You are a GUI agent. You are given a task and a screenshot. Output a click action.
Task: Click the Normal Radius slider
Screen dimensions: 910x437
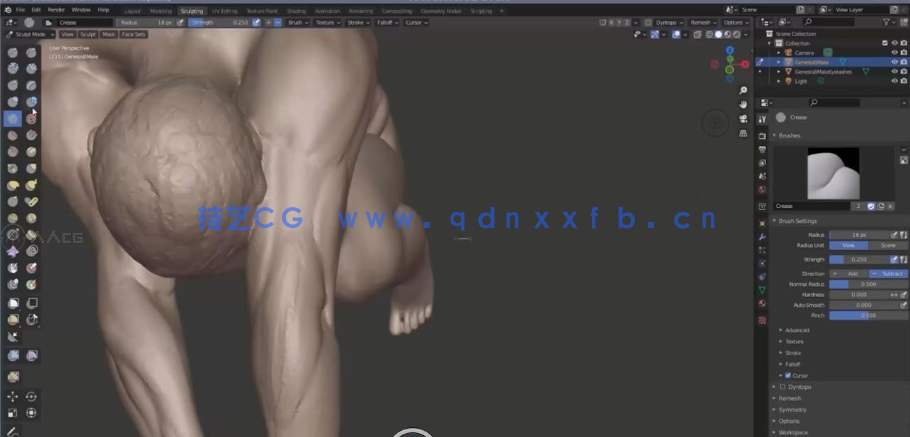868,284
